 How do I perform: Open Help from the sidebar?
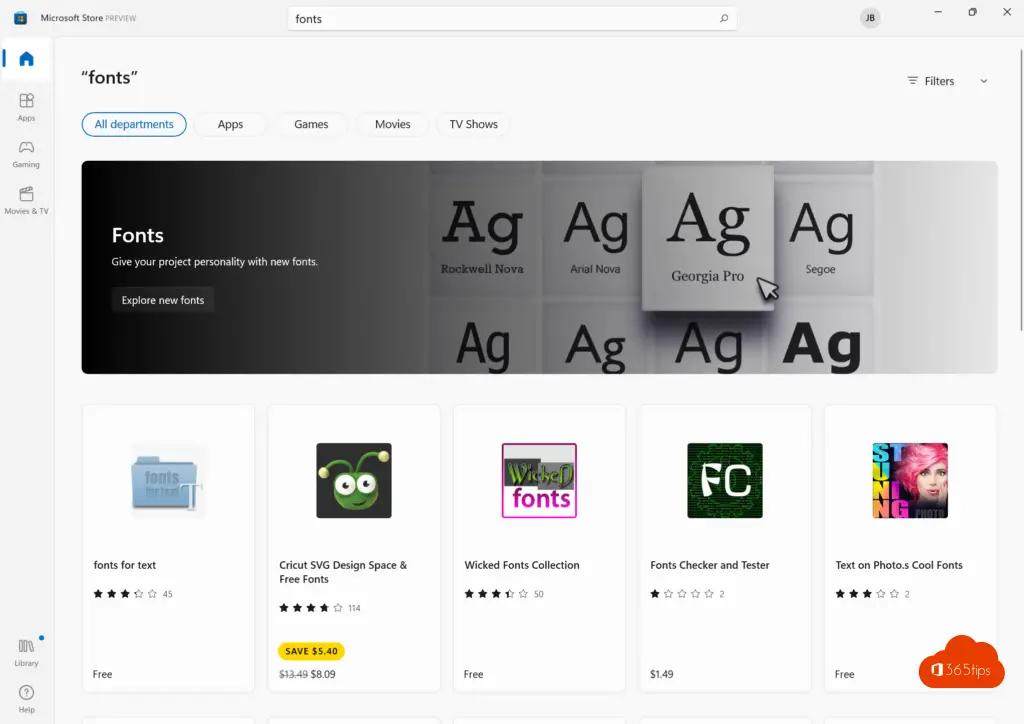(x=26, y=698)
